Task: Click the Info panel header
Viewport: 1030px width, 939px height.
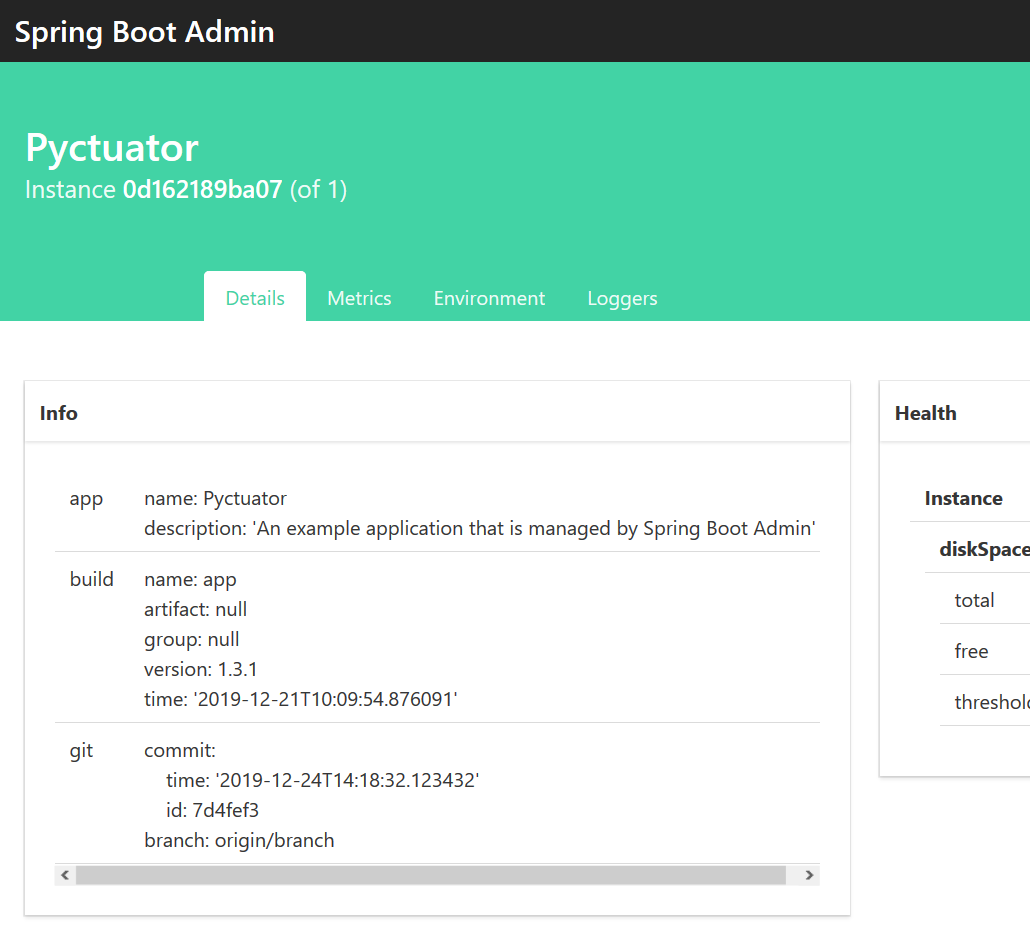Action: point(437,412)
